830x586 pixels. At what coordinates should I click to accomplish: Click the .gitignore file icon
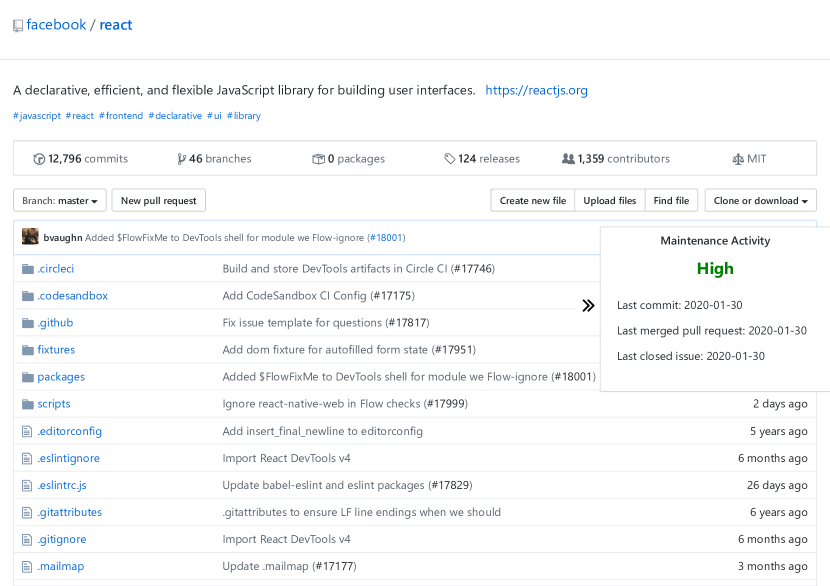pos(27,539)
